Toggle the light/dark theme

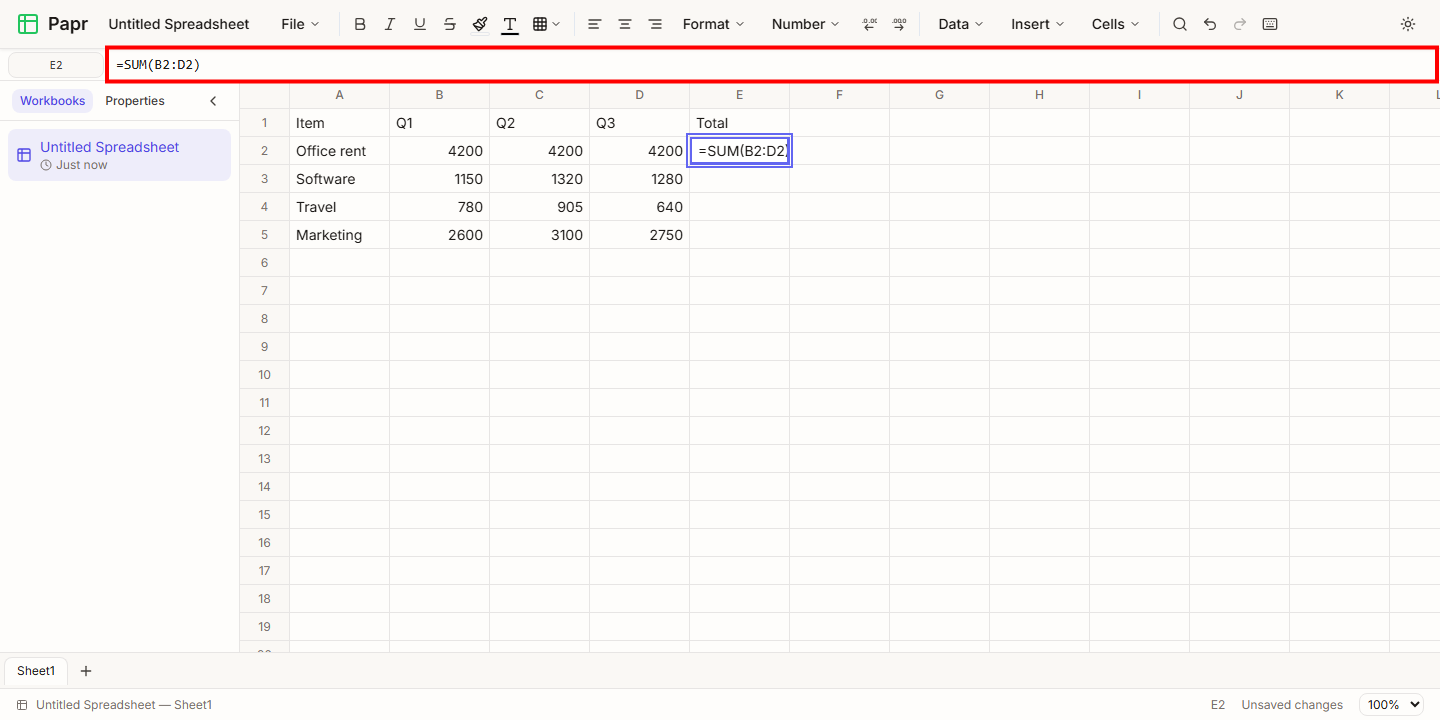click(x=1408, y=24)
